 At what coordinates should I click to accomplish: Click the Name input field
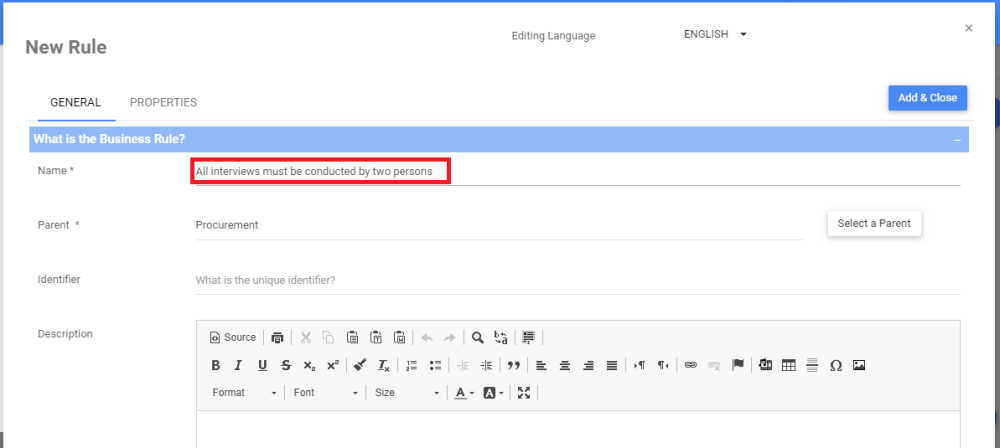[x=578, y=172]
